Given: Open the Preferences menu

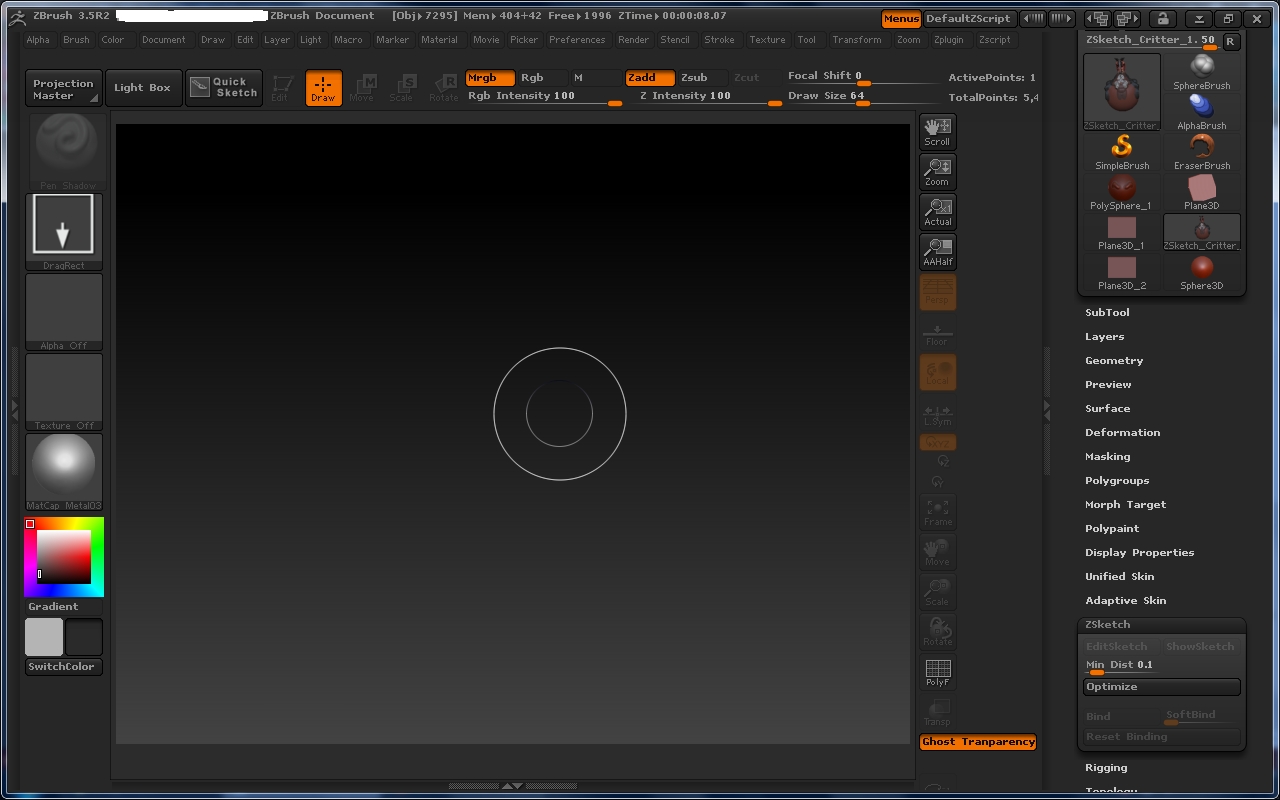Looking at the screenshot, I should (x=577, y=40).
